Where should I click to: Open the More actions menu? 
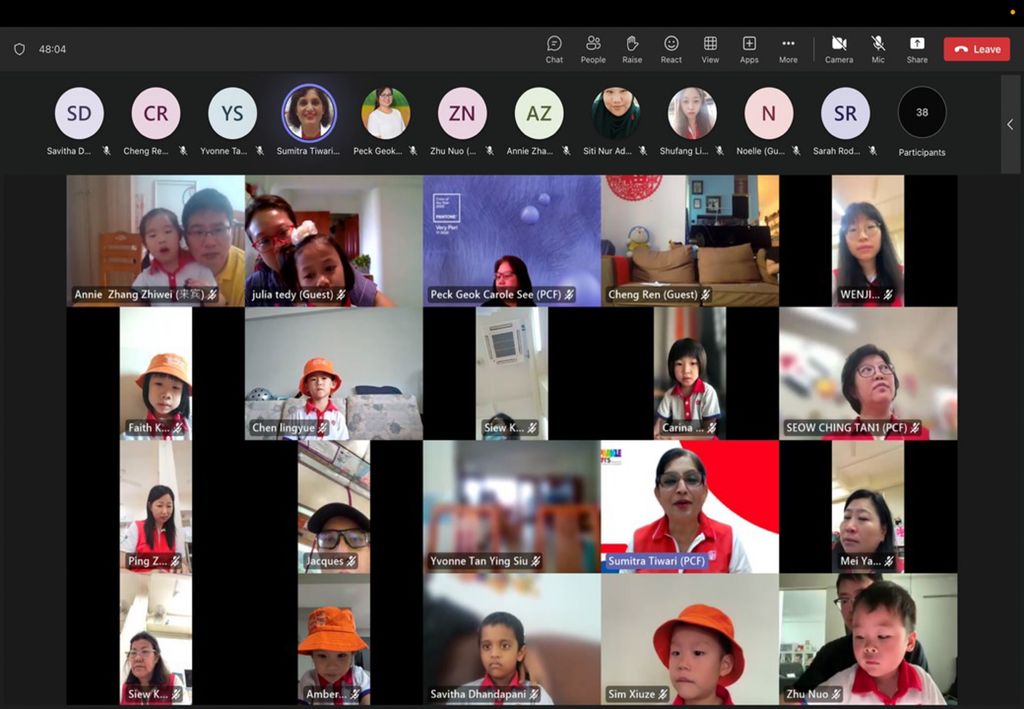coord(788,50)
